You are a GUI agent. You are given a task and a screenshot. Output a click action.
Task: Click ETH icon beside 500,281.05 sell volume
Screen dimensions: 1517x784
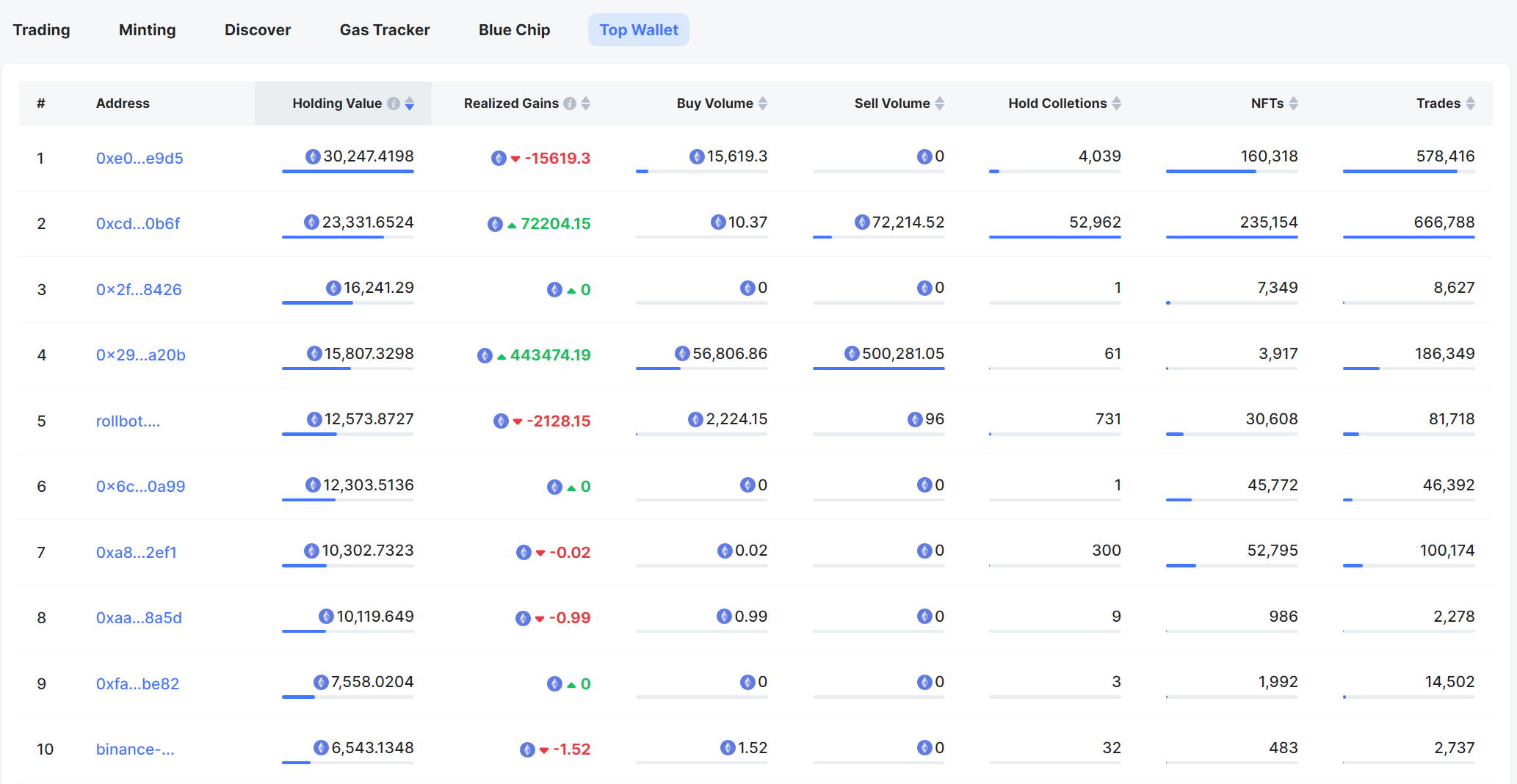point(852,354)
